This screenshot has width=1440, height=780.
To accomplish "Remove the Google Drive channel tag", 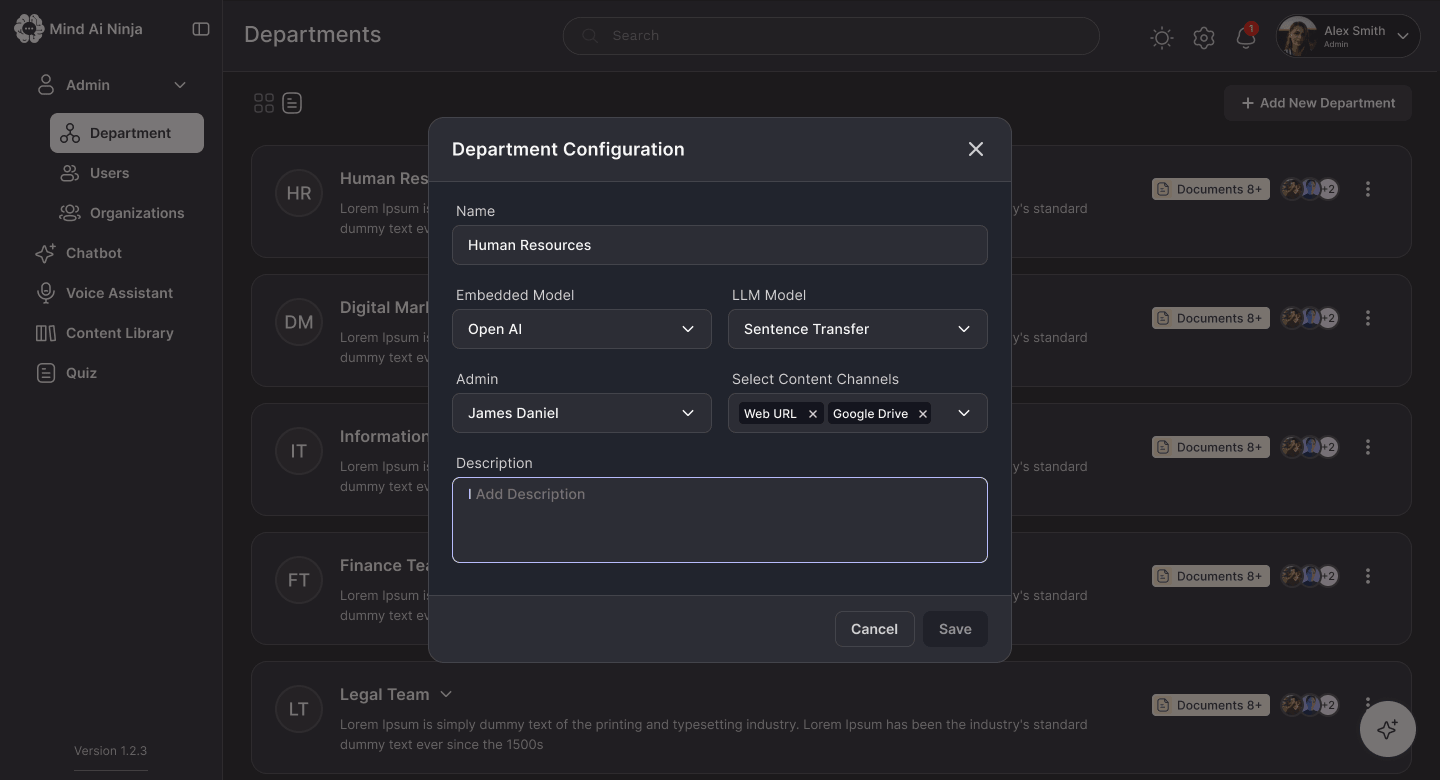I will point(923,414).
